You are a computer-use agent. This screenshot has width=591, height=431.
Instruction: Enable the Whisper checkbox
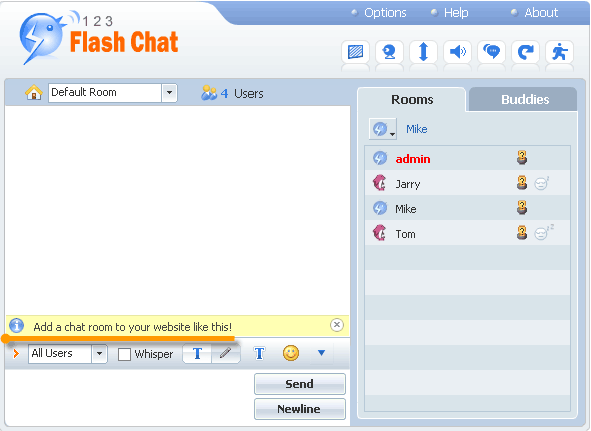point(124,354)
